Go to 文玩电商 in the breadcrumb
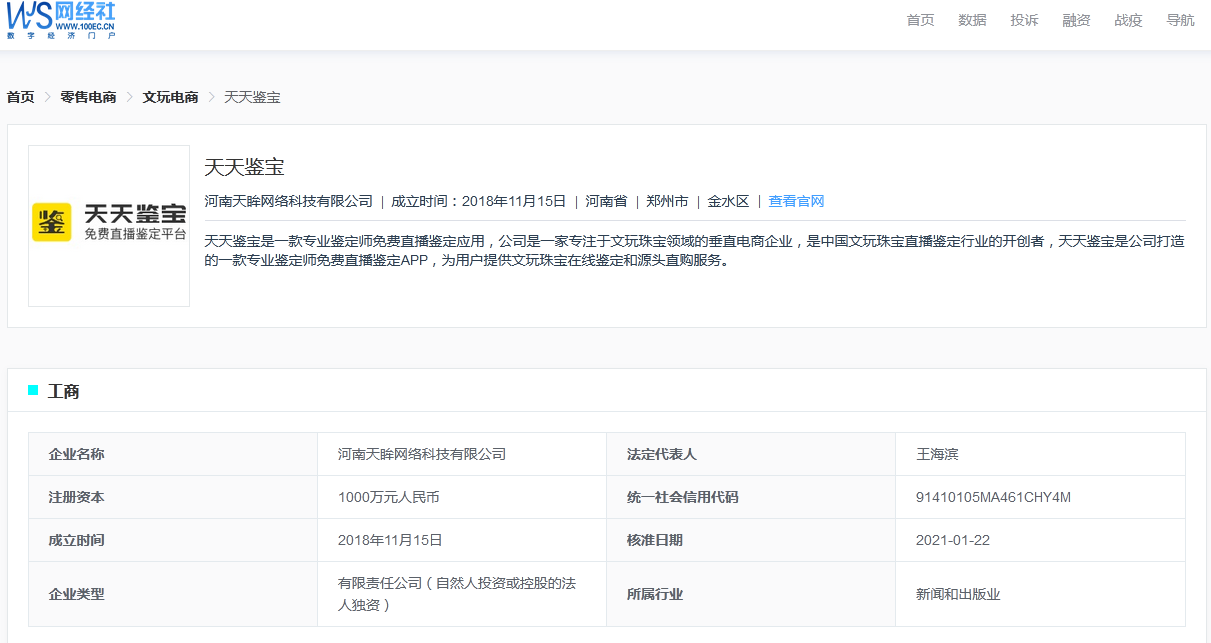Viewport: 1211px width, 643px height. click(170, 97)
